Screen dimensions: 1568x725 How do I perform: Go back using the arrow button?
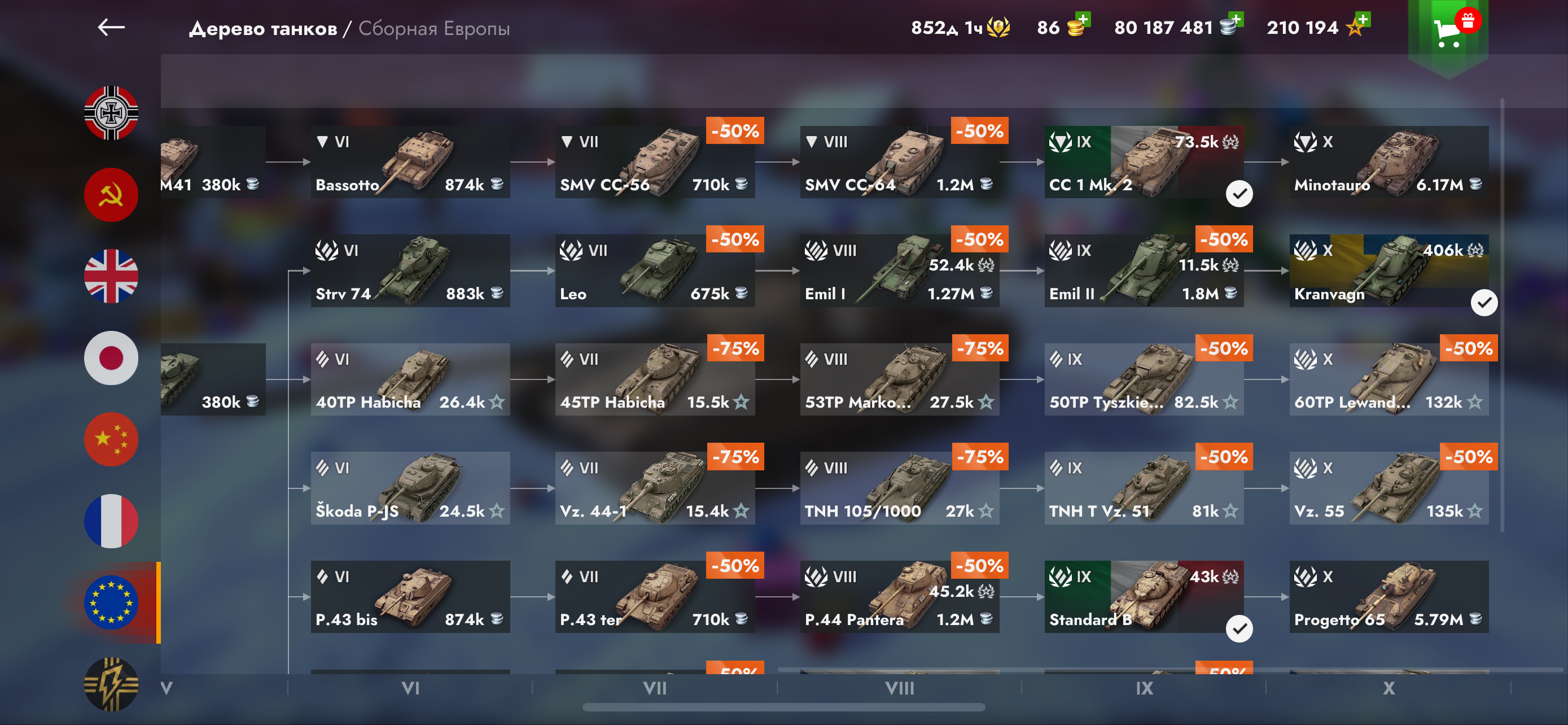(x=111, y=28)
